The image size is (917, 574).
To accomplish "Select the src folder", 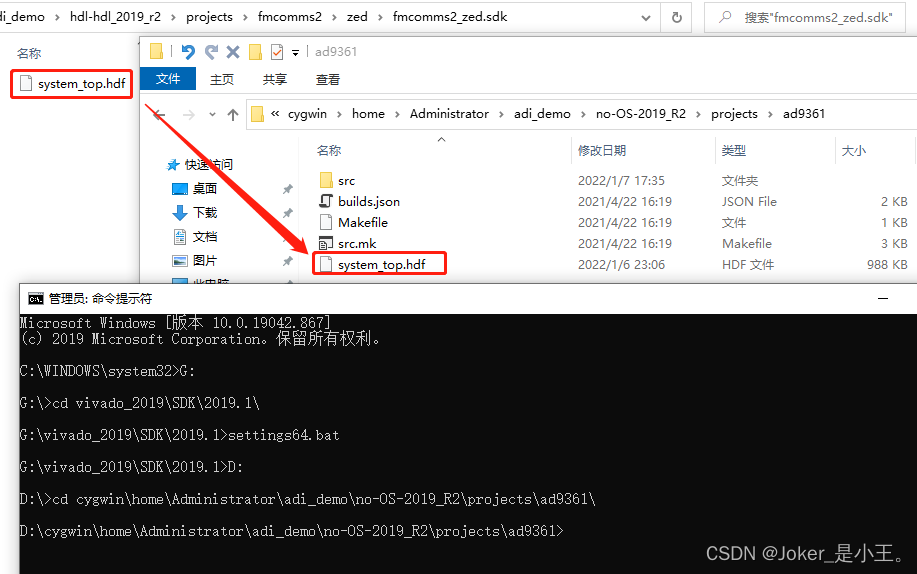I will click(346, 181).
